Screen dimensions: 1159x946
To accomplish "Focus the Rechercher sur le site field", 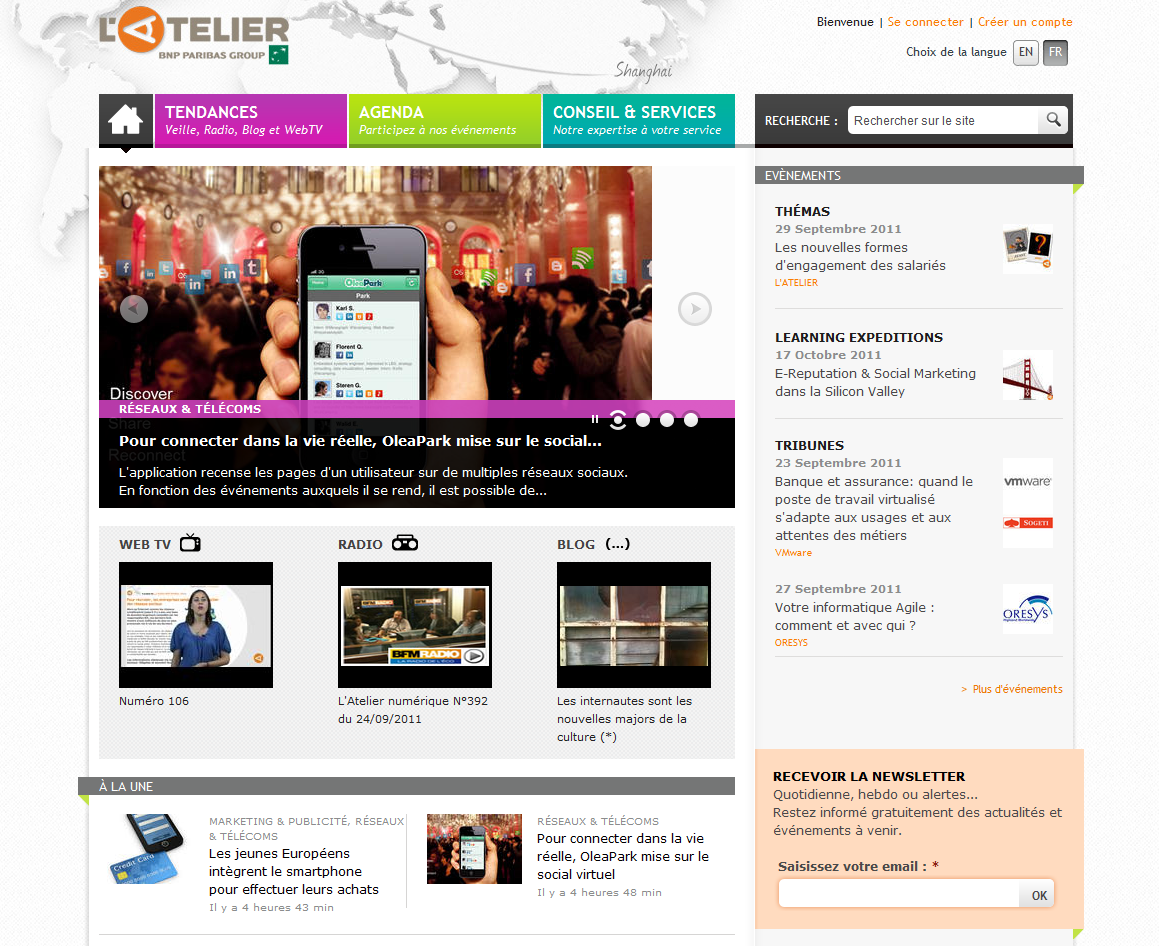I will tap(943, 120).
